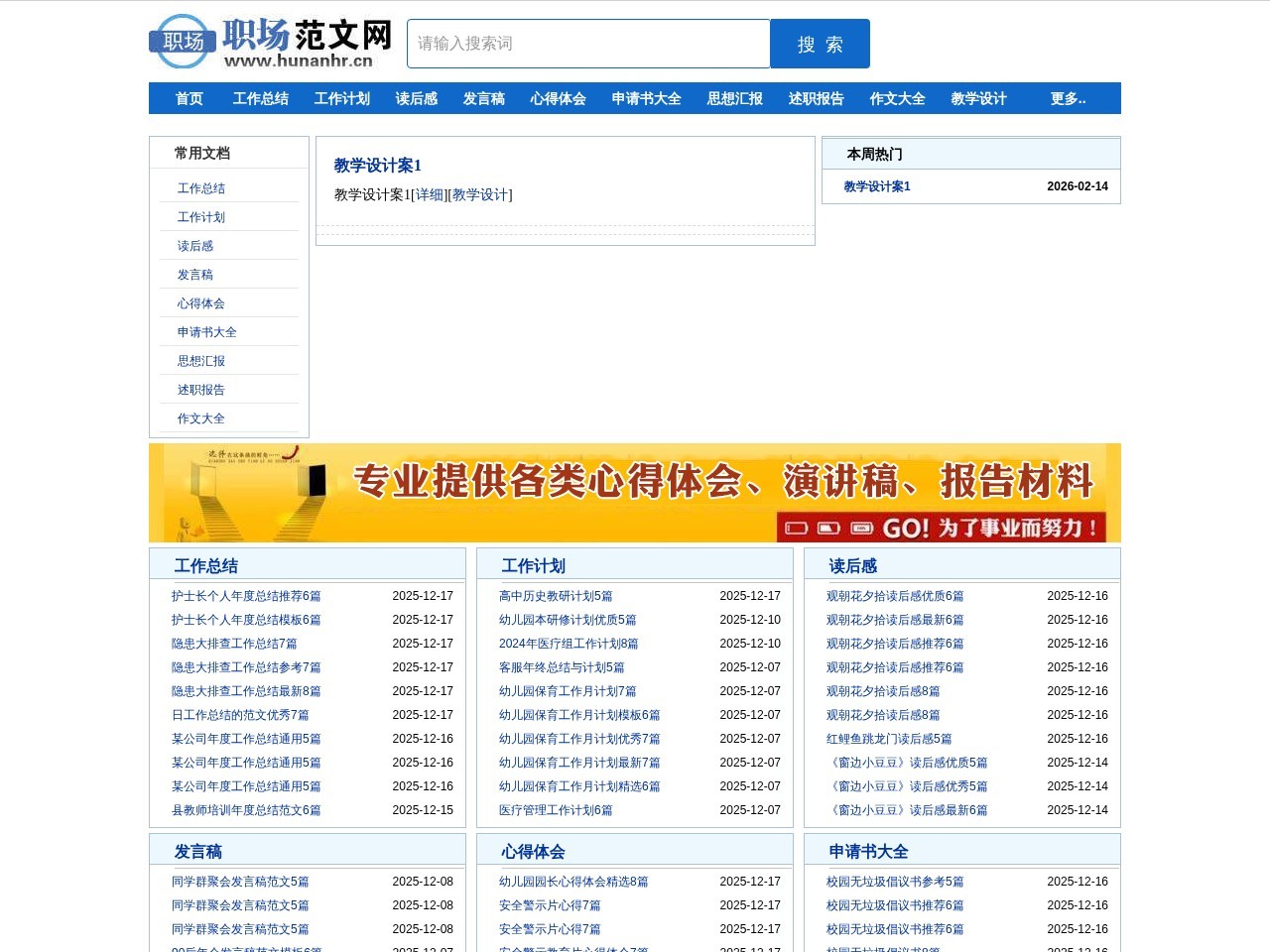Click the 详细 link under 教学设计案1
1270x952 pixels.
pyautogui.click(x=430, y=194)
